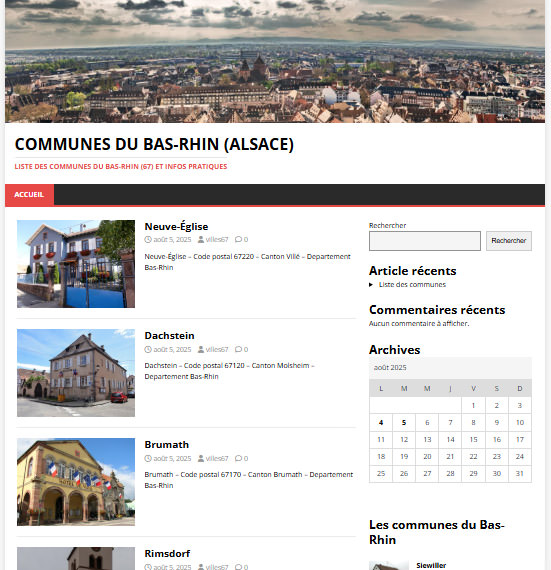Click the comment bubble icon on Rimsdorf post
551x570 pixels.
click(238, 567)
